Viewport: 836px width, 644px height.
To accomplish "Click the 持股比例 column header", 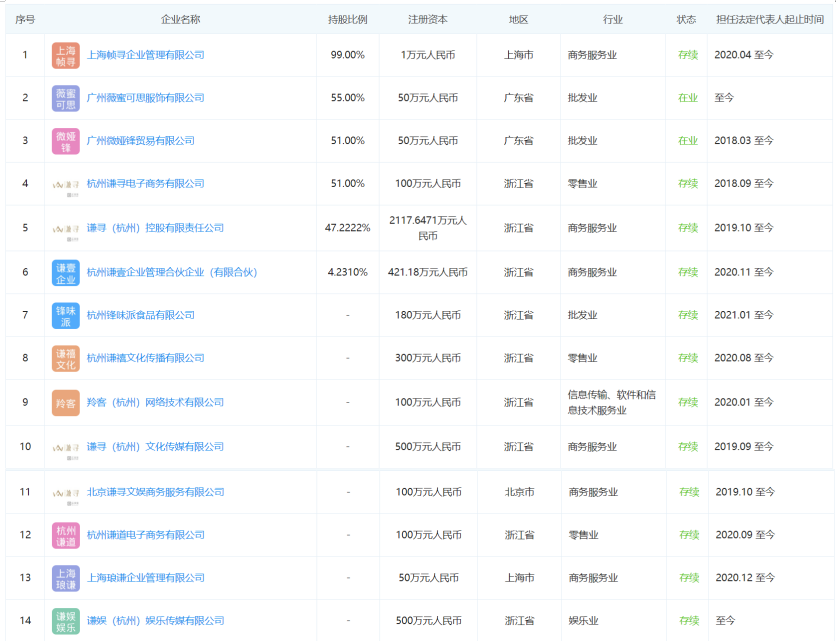I will click(347, 19).
